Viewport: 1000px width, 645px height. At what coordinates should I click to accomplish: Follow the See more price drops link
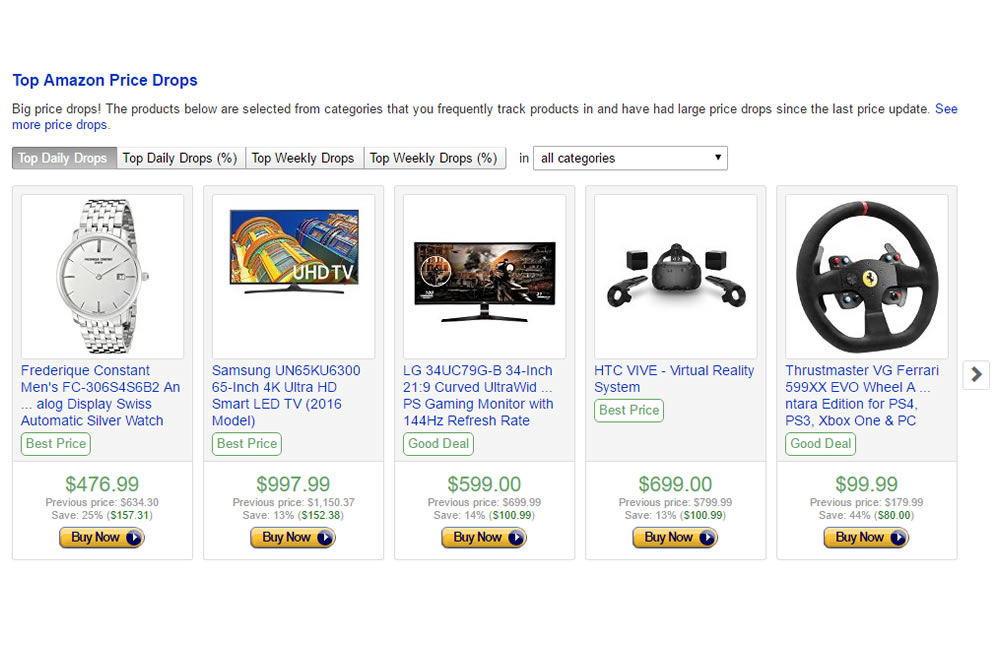485,117
